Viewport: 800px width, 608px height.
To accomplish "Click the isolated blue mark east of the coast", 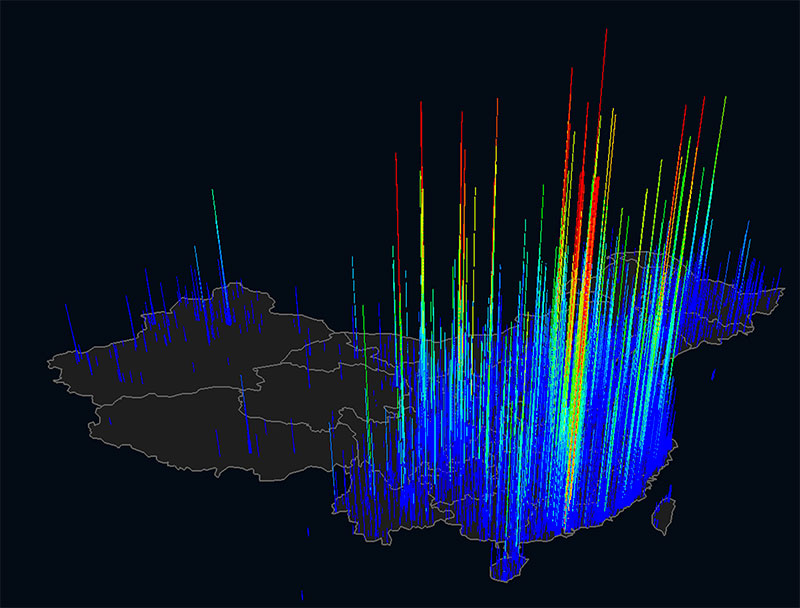I will (x=714, y=375).
